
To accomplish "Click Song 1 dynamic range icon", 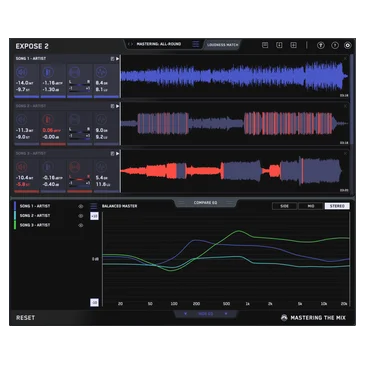I will (x=101, y=72).
